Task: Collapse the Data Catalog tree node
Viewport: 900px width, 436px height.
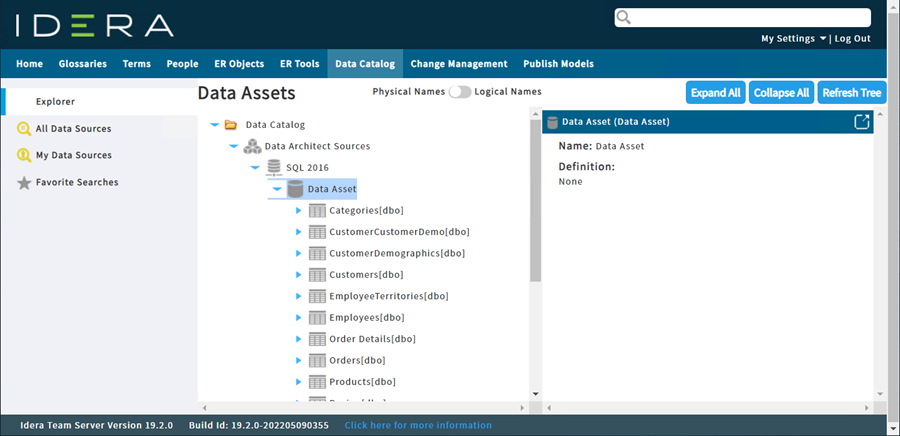Action: pos(215,124)
